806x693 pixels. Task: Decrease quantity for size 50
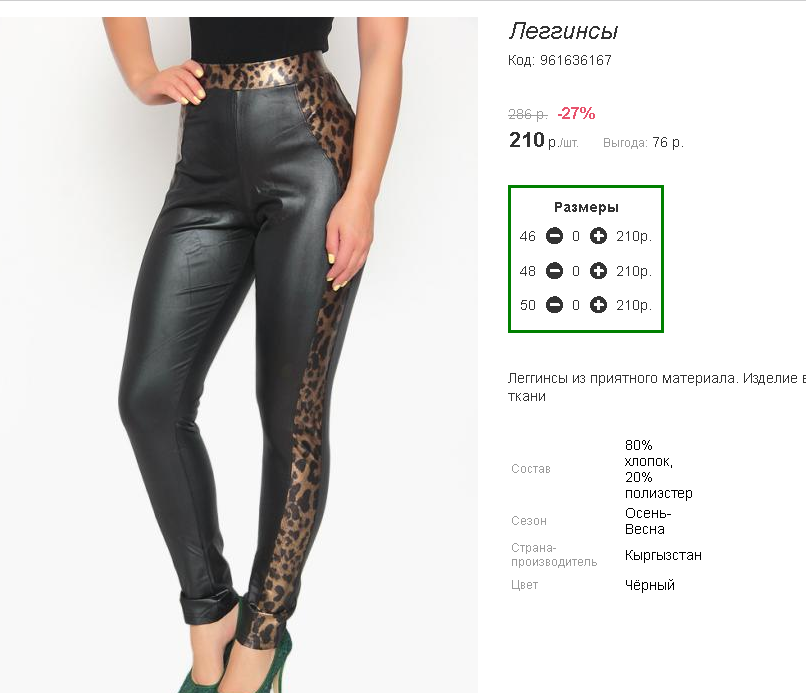[554, 305]
